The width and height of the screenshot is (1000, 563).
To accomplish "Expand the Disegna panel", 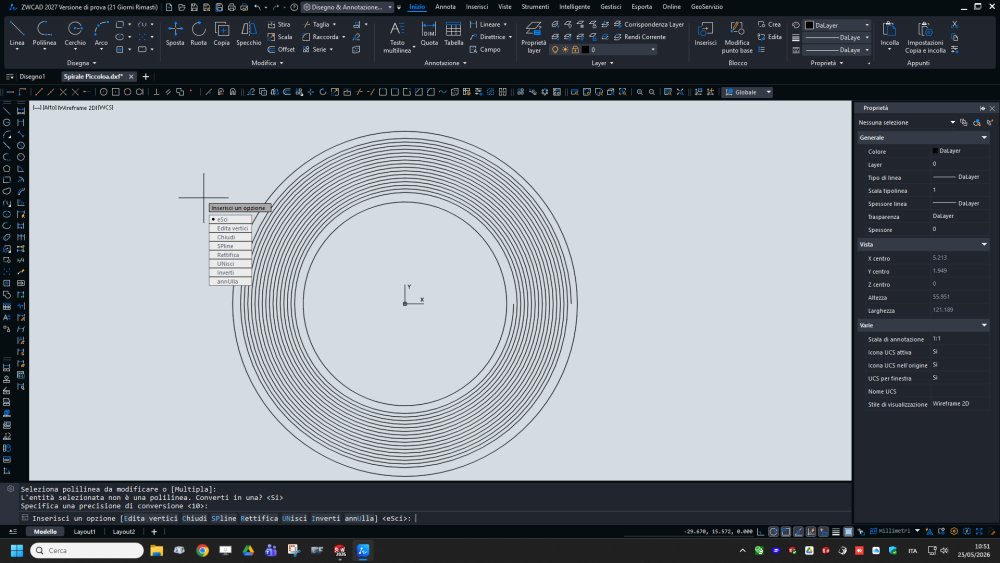I will (x=82, y=63).
